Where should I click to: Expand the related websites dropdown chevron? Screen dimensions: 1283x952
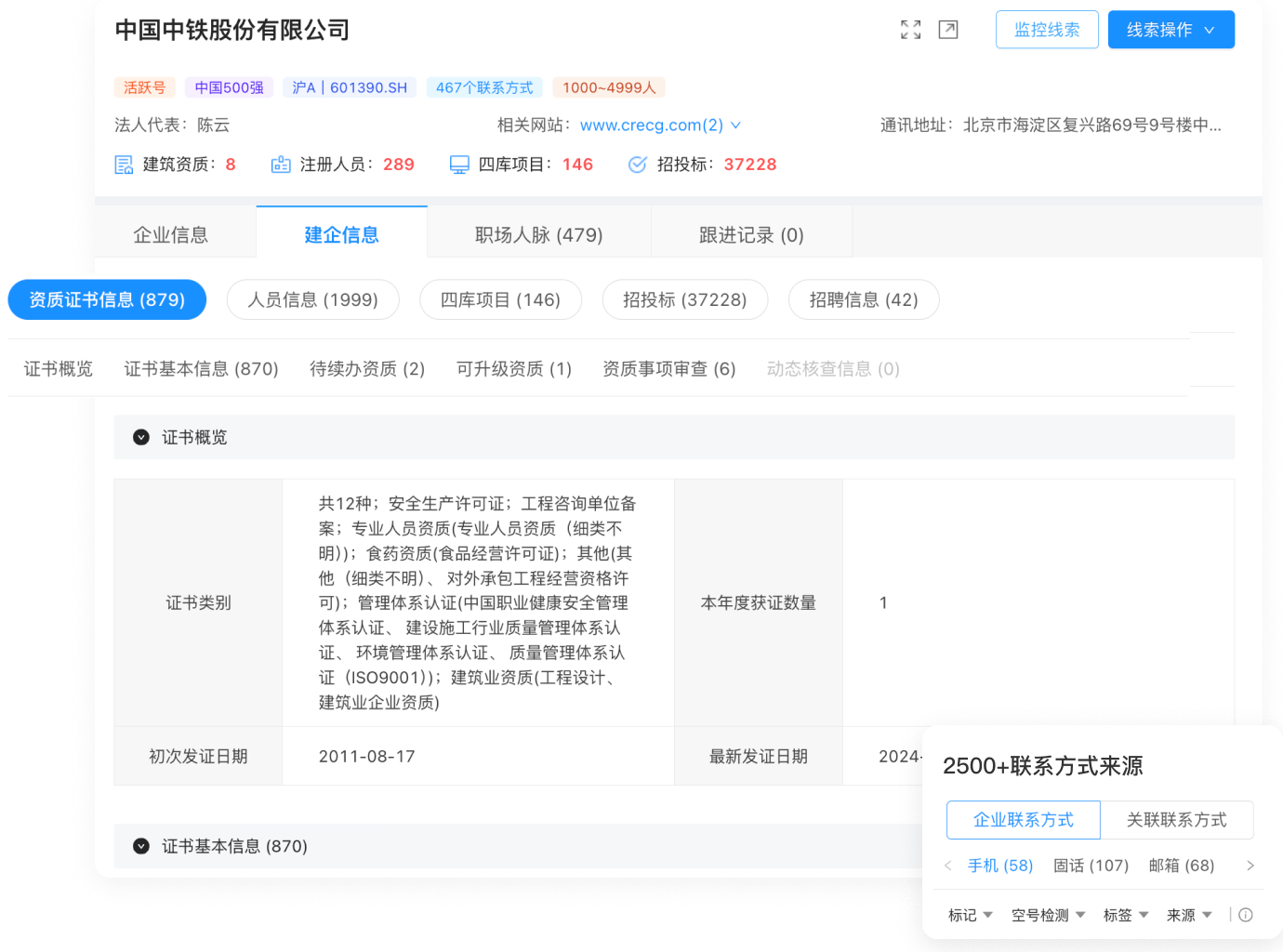[736, 125]
